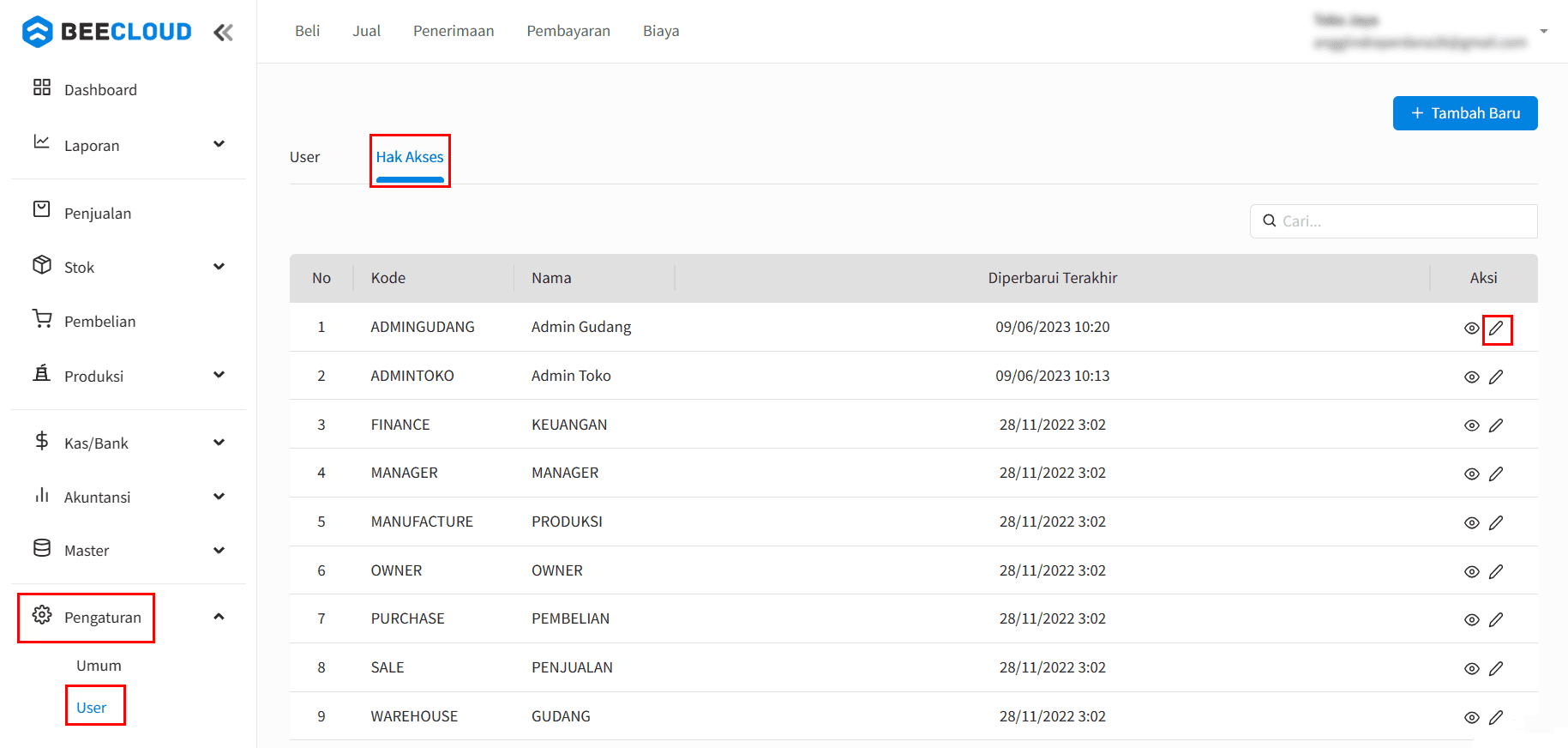View ADMINTOKO role with eye icon
Image resolution: width=1568 pixels, height=748 pixels.
pos(1471,377)
